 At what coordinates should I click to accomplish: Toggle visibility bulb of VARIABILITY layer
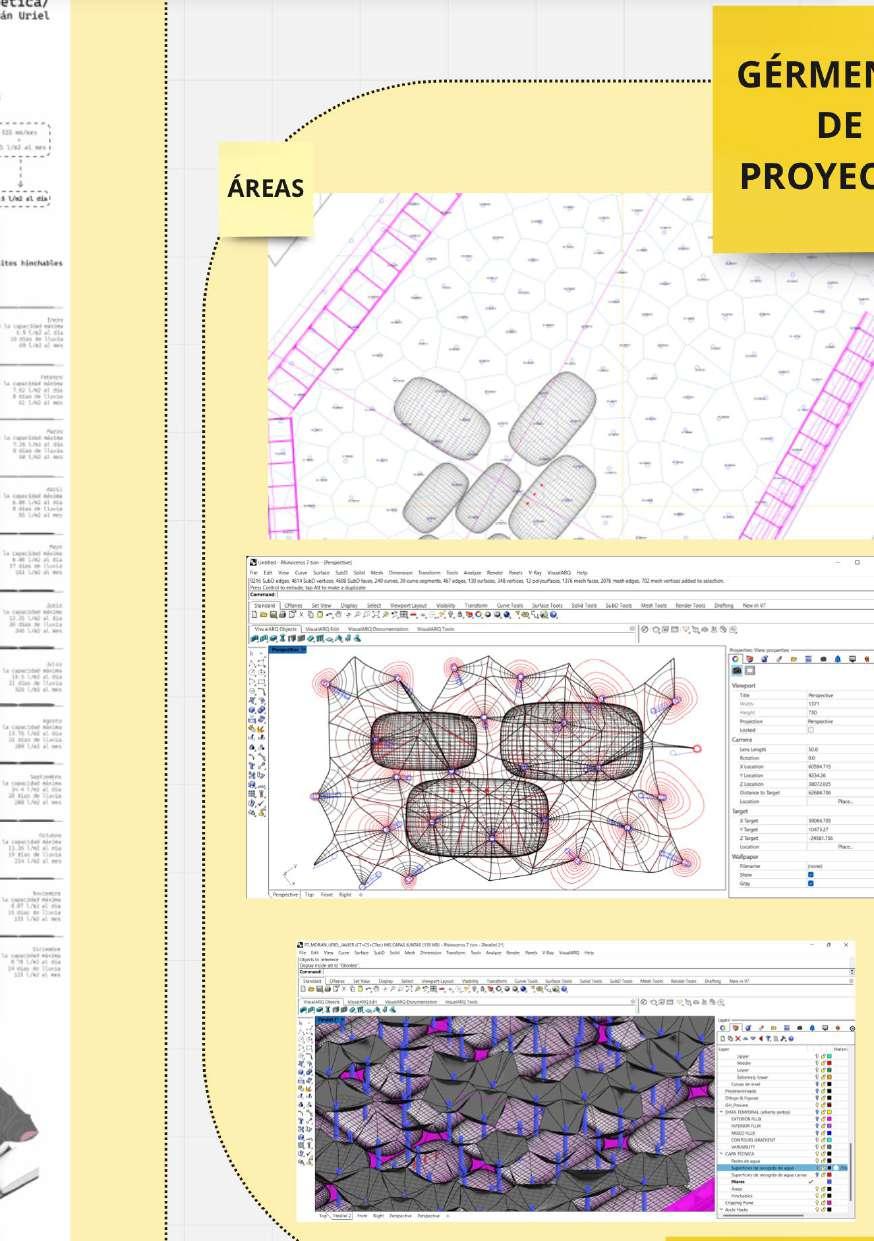pos(817,1147)
